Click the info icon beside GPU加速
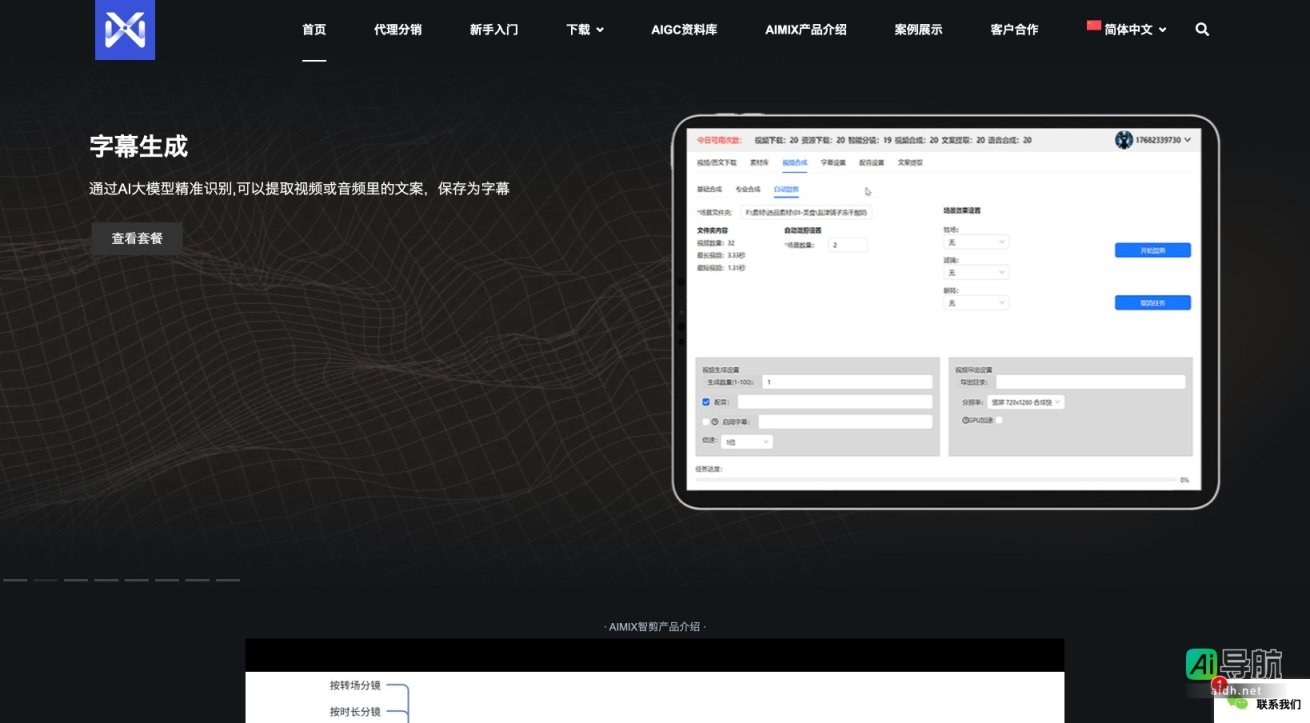This screenshot has width=1310, height=723. [x=966, y=419]
